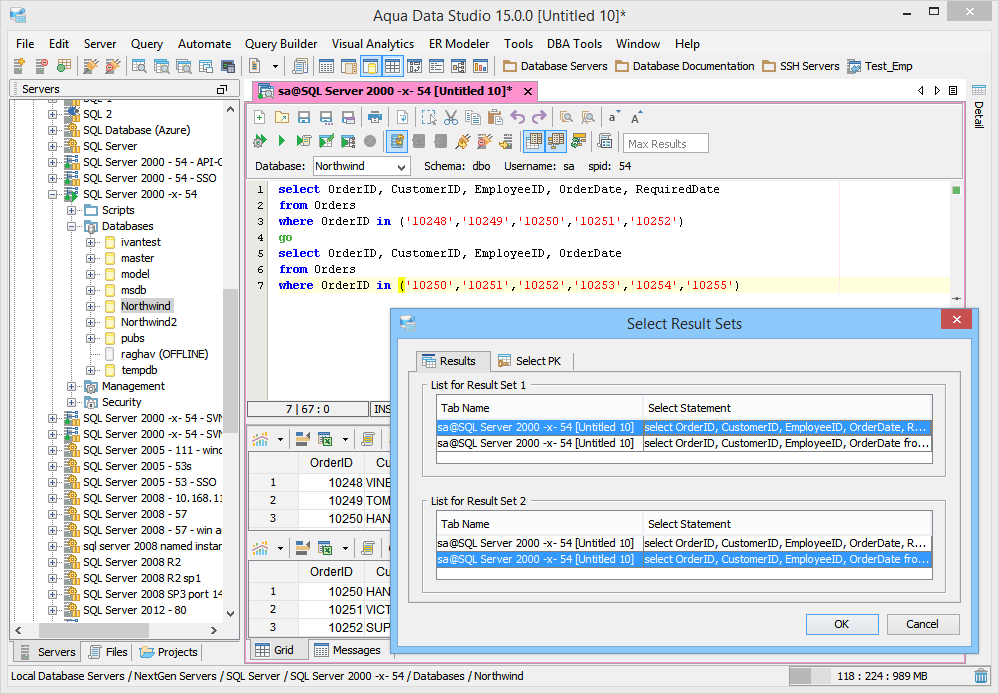Open the Query Builder menu
Screen dimensions: 999x694
coord(281,44)
